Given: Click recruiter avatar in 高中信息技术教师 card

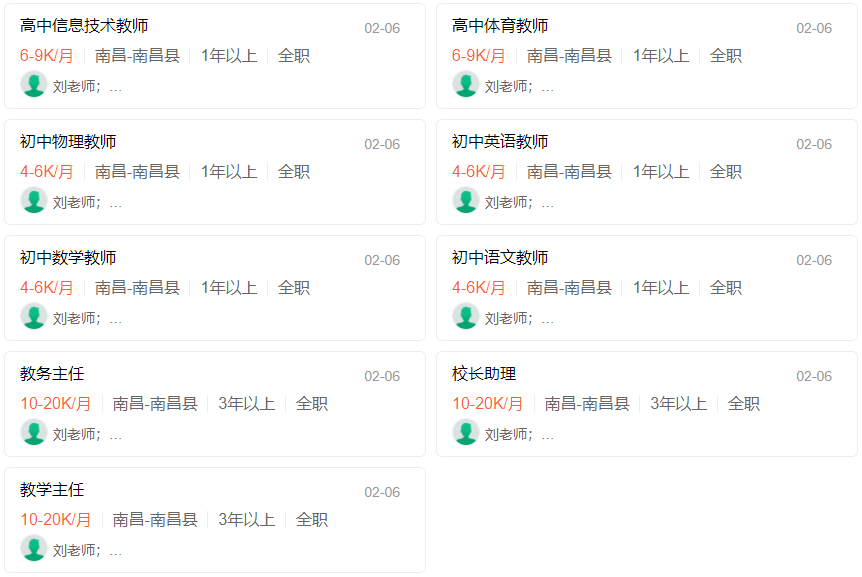Looking at the screenshot, I should tap(34, 84).
